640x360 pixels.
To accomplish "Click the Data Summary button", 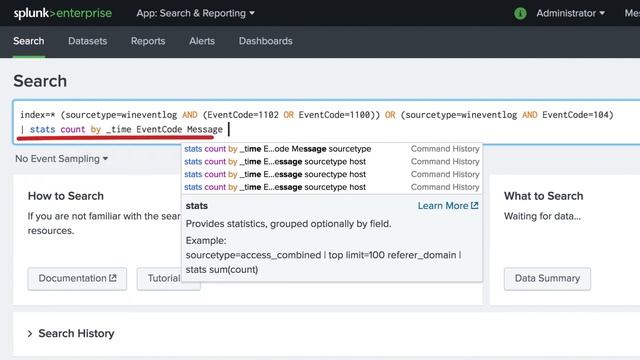I will tap(547, 278).
